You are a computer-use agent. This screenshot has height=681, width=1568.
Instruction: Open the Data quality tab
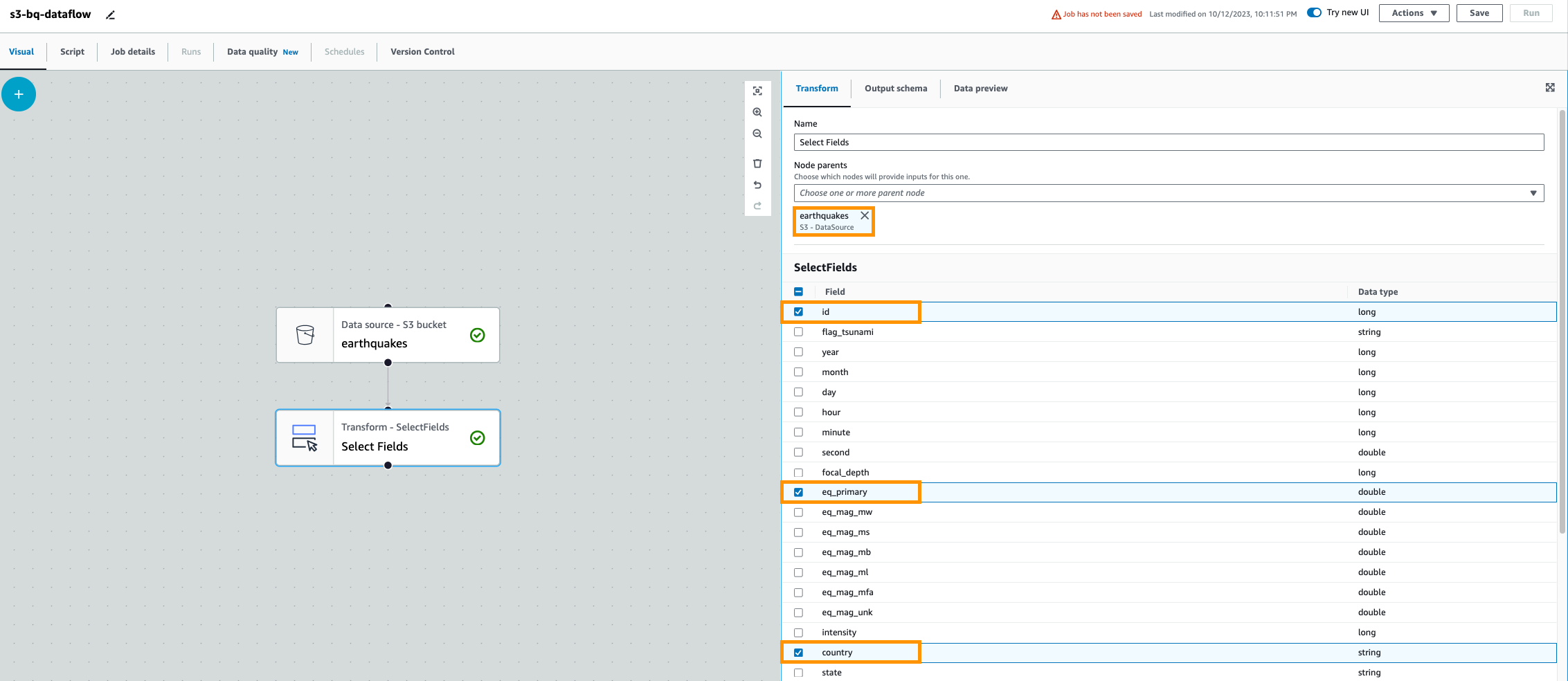click(x=262, y=52)
